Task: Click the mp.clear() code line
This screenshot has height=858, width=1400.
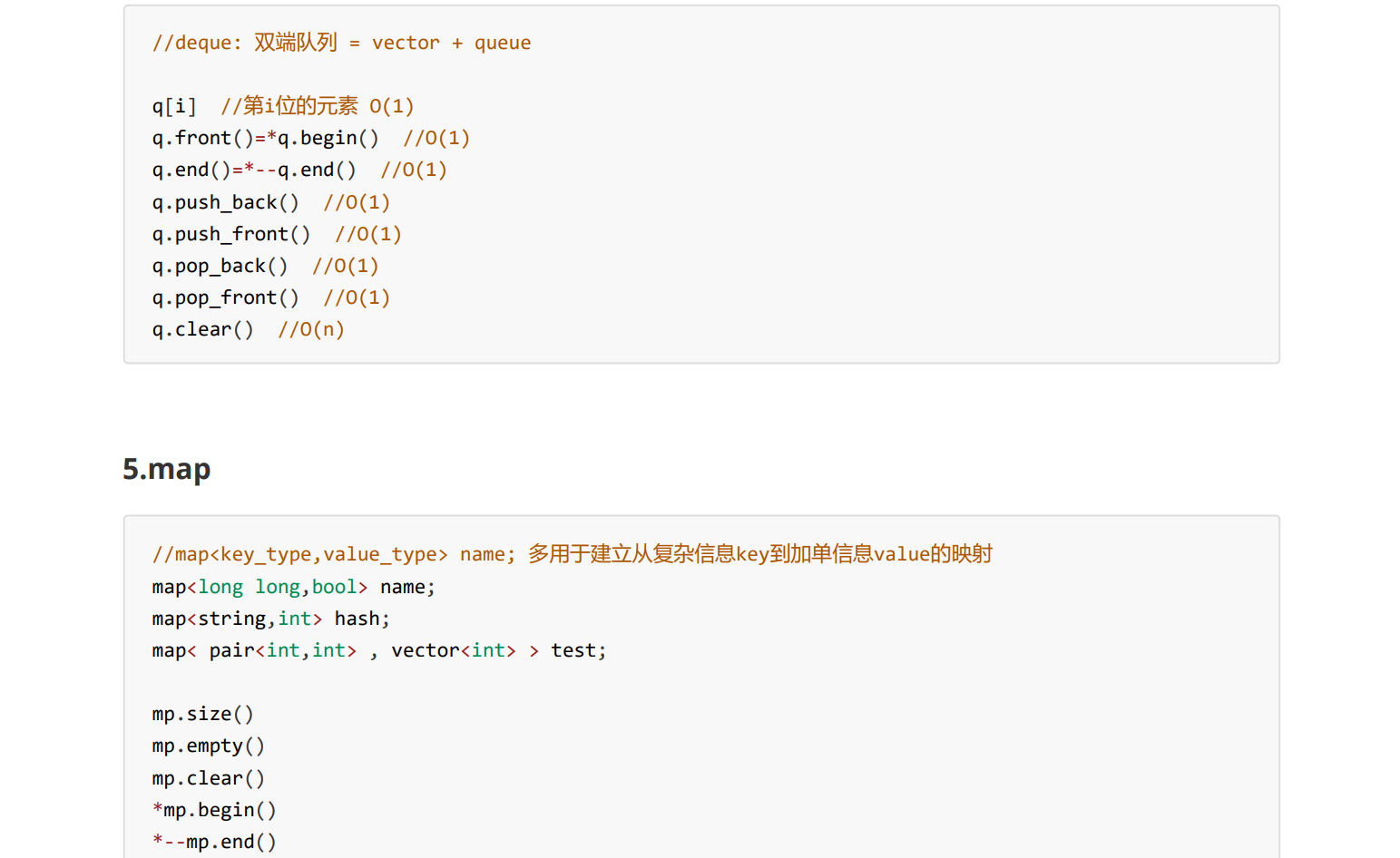Action: (x=209, y=778)
